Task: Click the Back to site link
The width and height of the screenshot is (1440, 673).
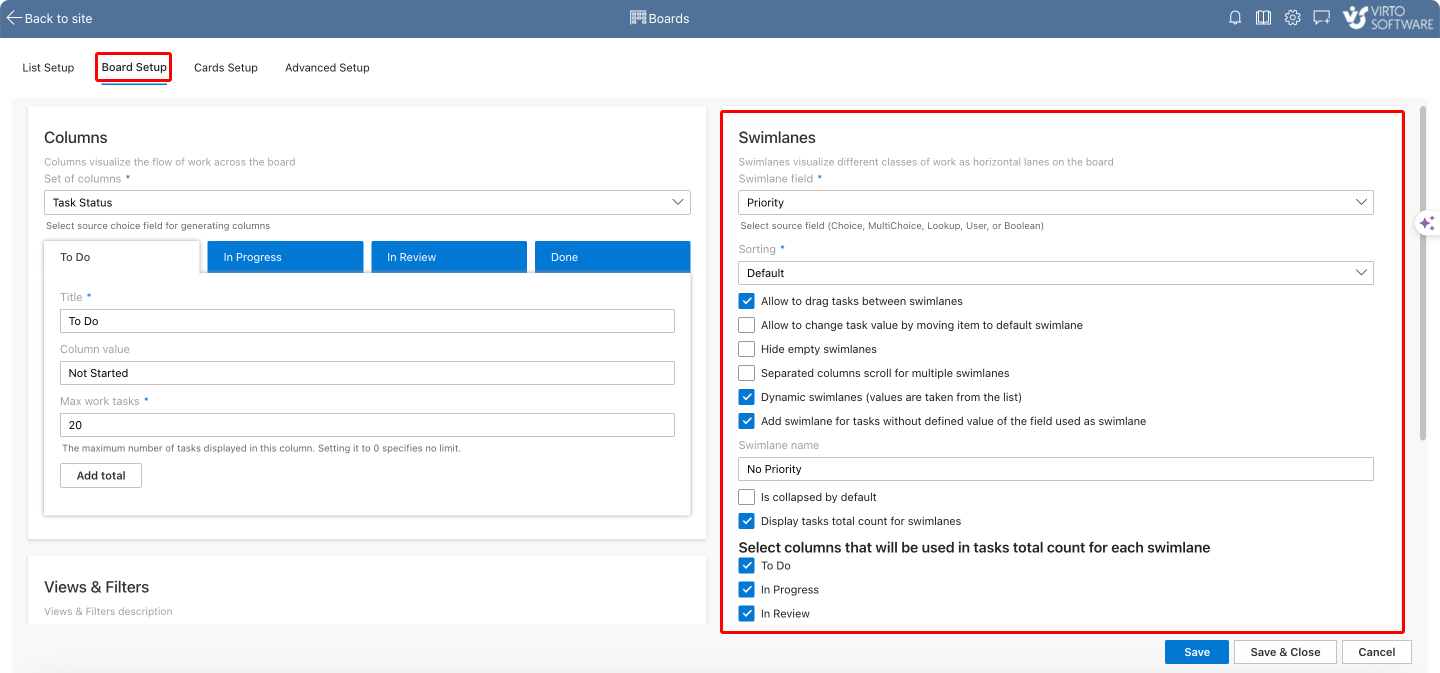Action: (58, 18)
